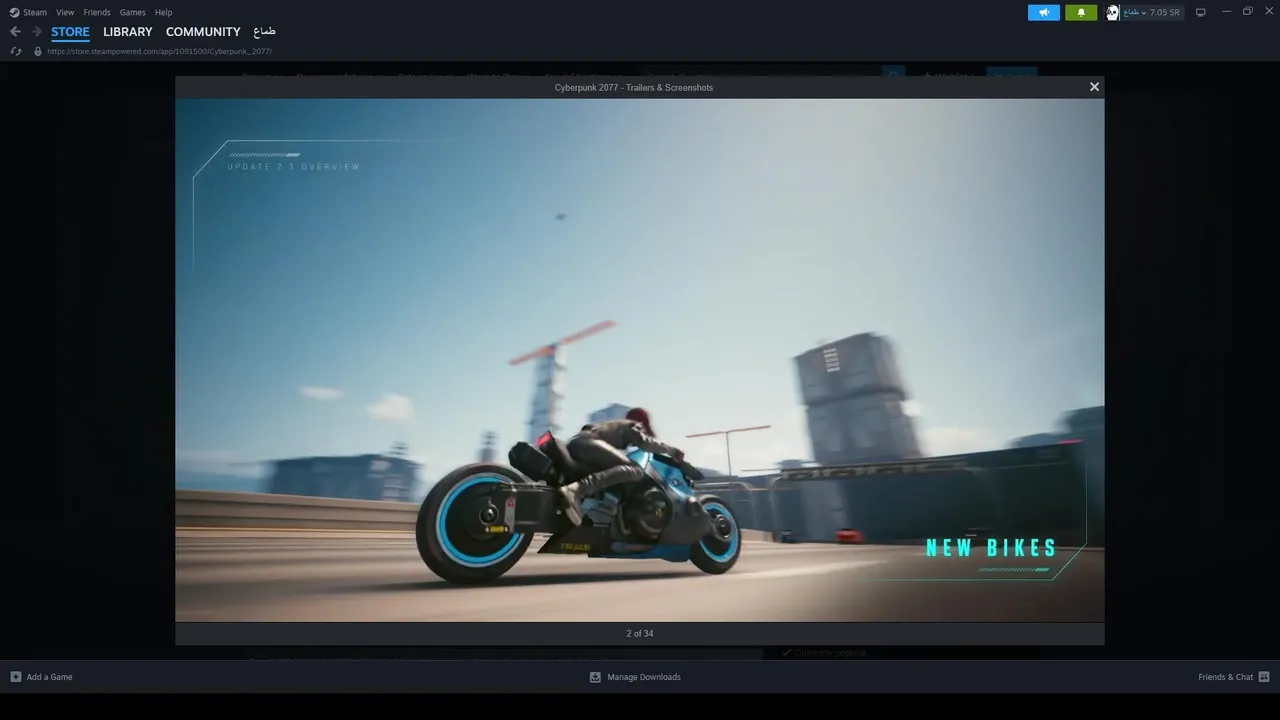Click the Add a Game plus icon
The height and width of the screenshot is (720, 1280).
(15, 677)
